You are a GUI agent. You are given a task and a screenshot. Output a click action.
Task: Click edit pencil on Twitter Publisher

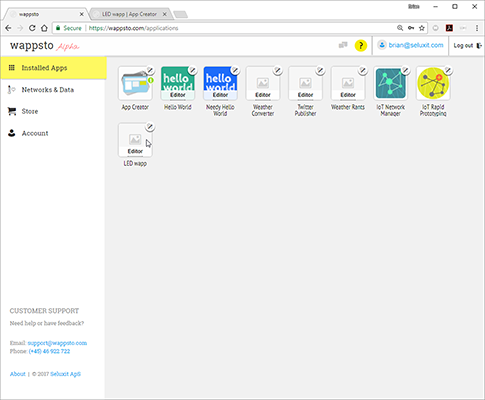coord(320,70)
